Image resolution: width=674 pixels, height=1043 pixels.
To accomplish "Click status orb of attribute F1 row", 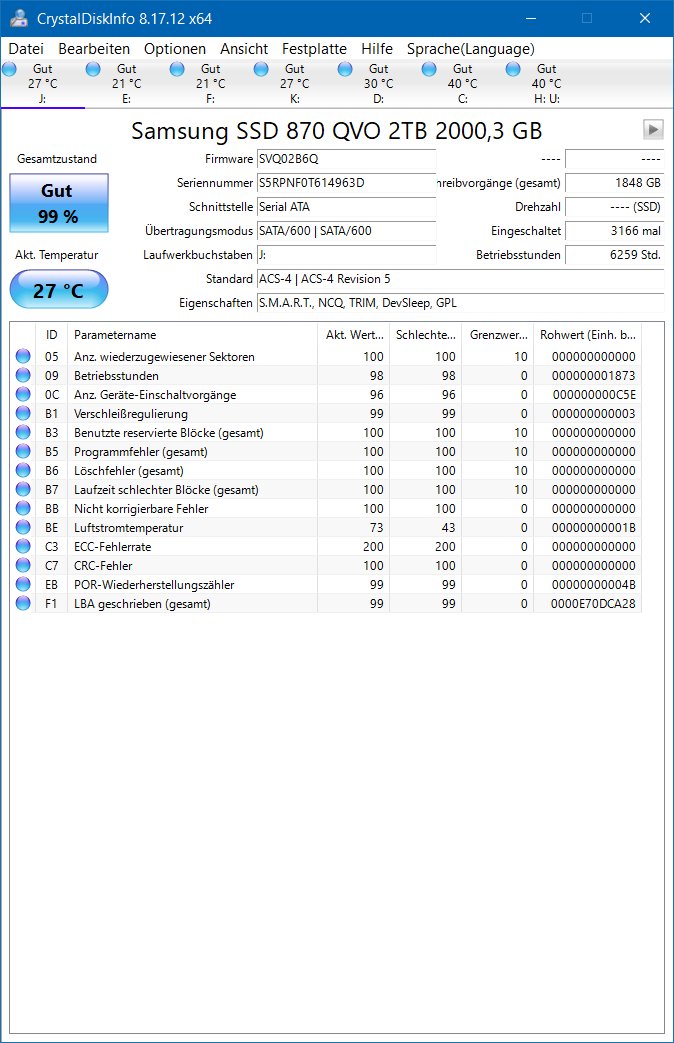I will [23, 603].
